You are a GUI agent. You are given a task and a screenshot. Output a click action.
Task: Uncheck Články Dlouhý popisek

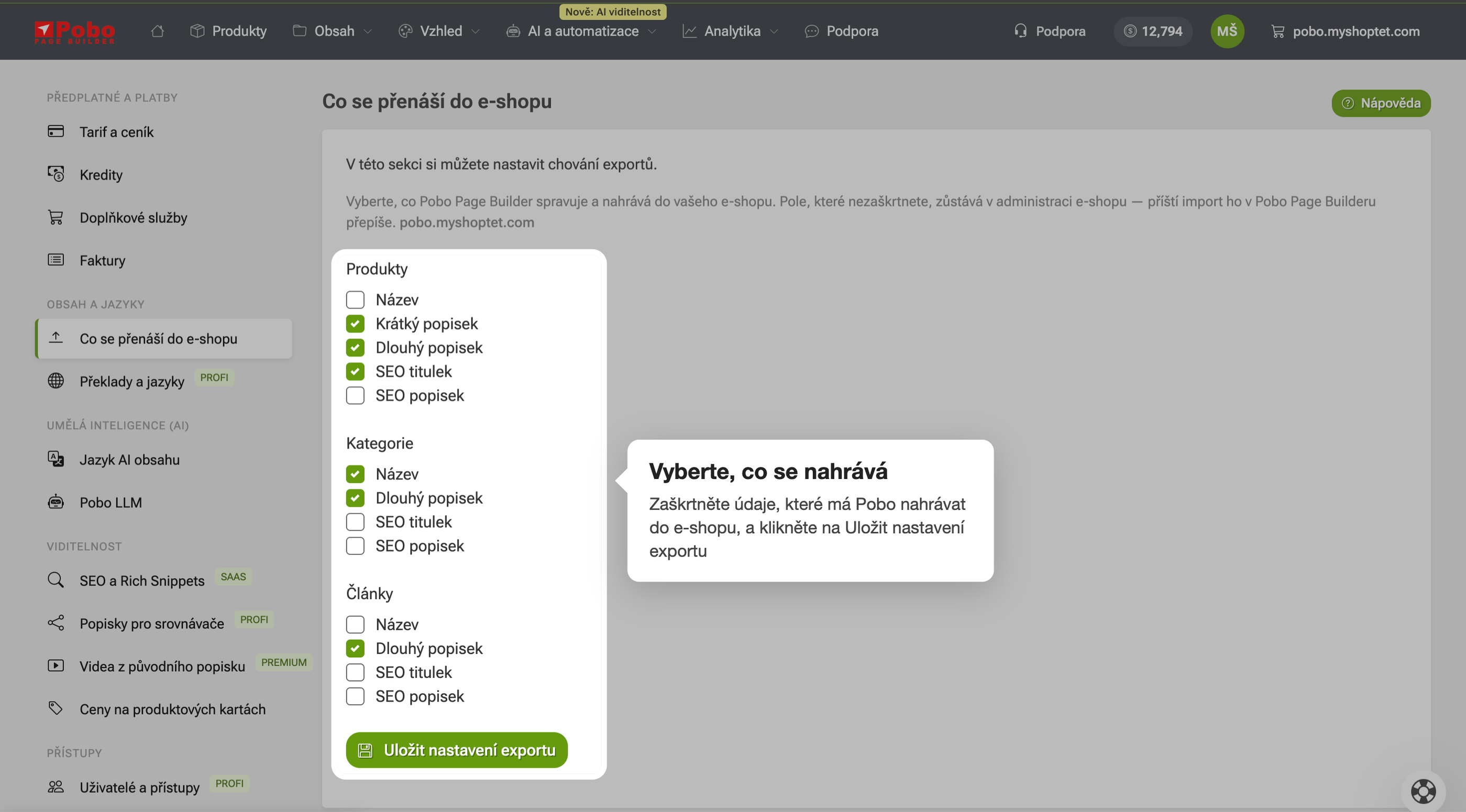click(355, 648)
